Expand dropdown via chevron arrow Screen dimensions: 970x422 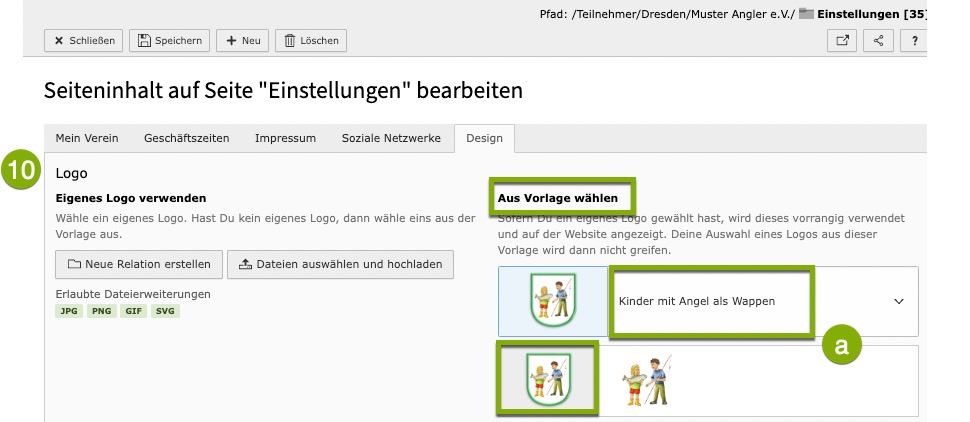click(899, 301)
